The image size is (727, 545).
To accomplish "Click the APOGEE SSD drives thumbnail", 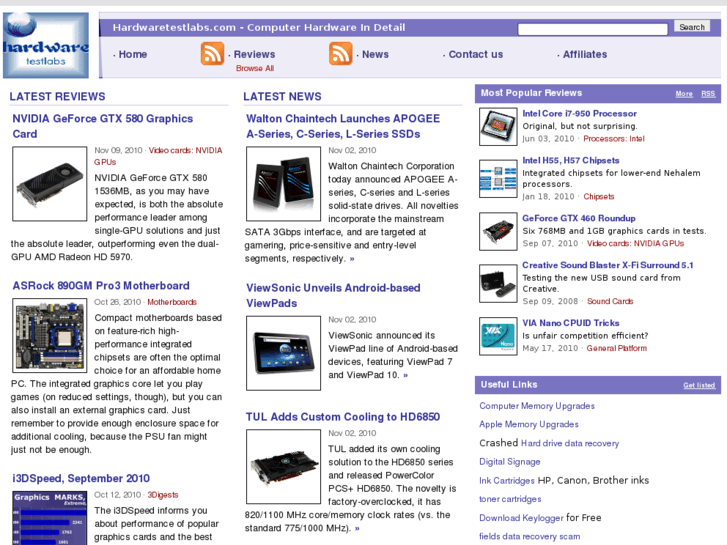I will (283, 184).
